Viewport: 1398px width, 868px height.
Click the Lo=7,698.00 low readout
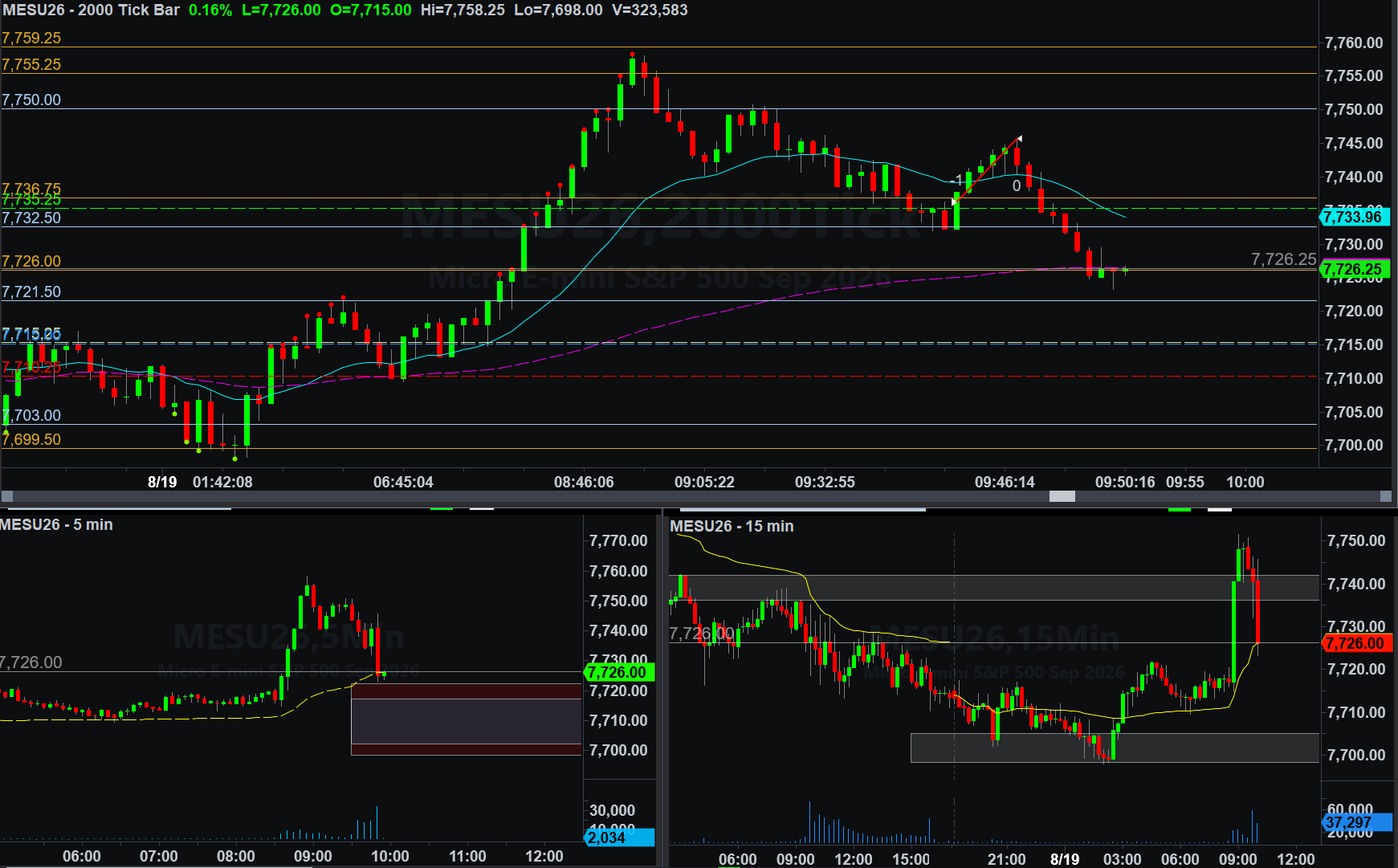[x=558, y=10]
